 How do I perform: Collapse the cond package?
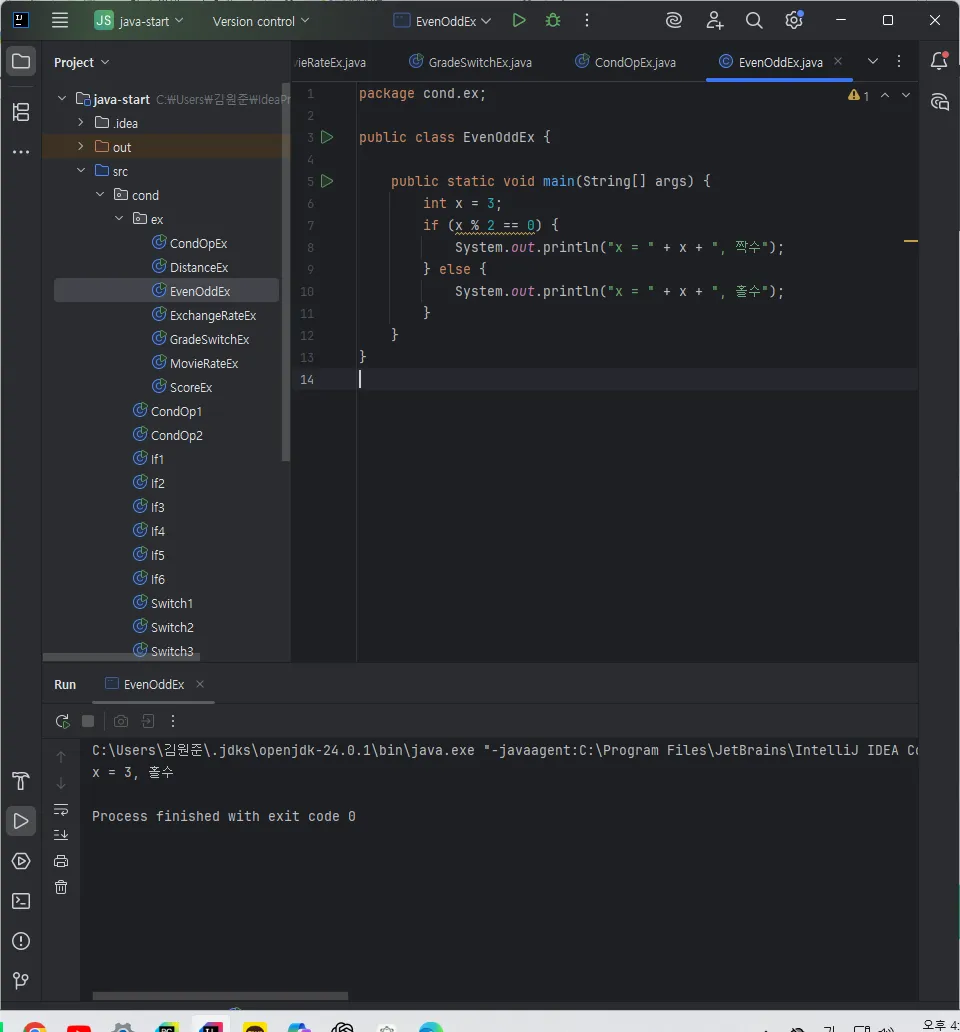(x=100, y=194)
